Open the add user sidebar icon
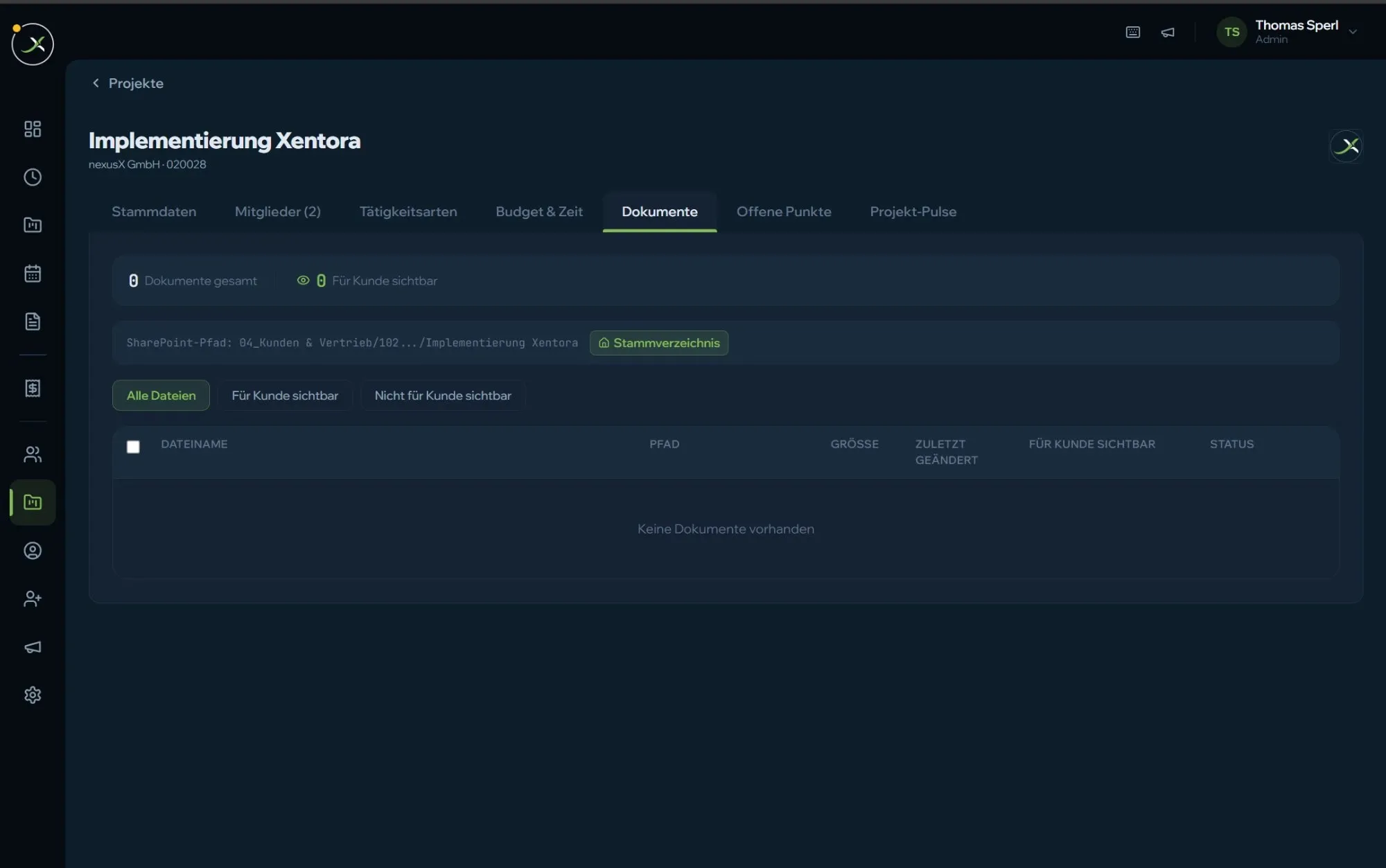1386x868 pixels. pyautogui.click(x=33, y=599)
